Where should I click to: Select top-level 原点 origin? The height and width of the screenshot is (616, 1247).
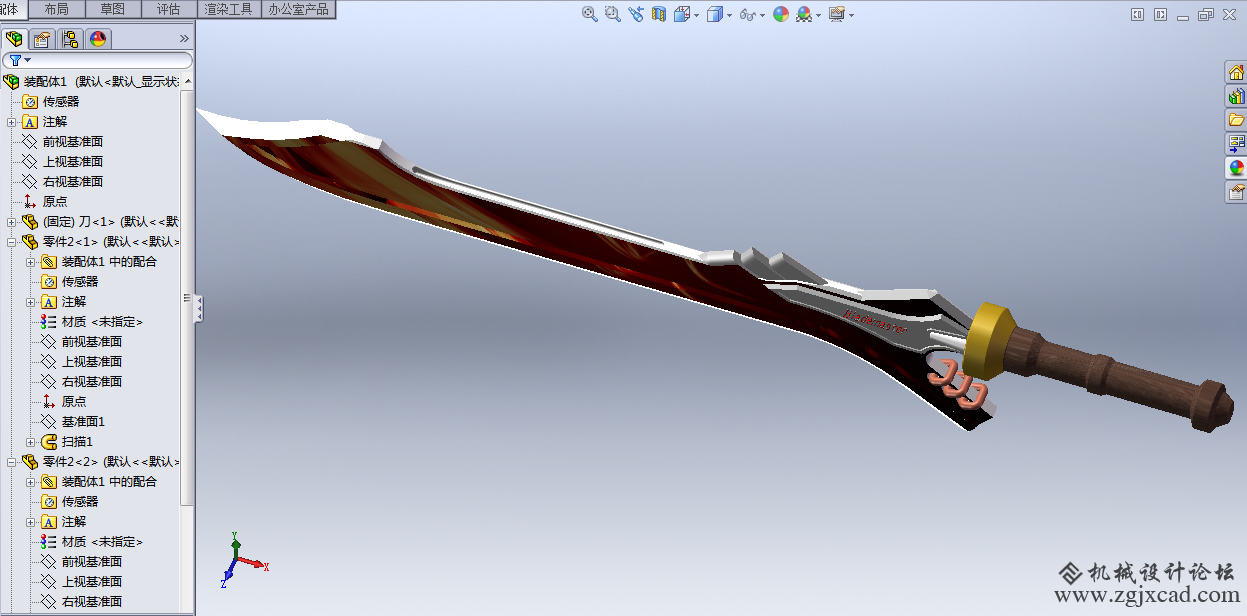(x=45, y=202)
